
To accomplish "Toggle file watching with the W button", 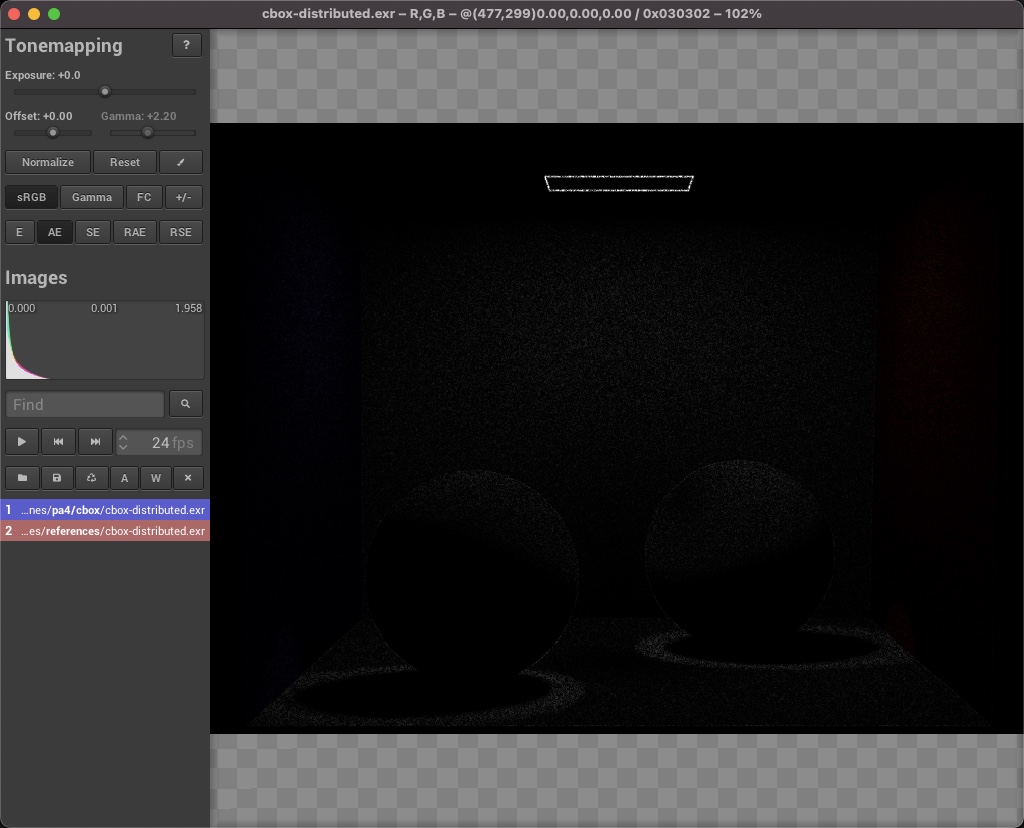I will click(156, 478).
